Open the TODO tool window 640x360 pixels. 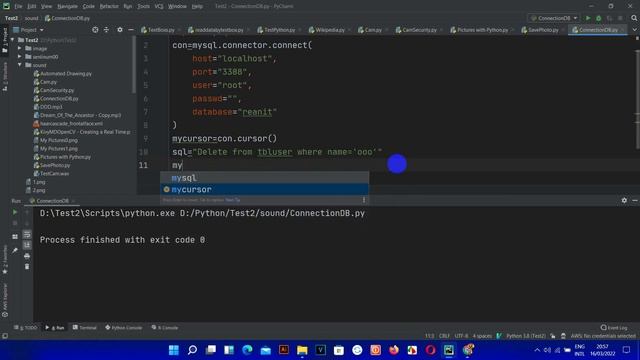pos(26,328)
